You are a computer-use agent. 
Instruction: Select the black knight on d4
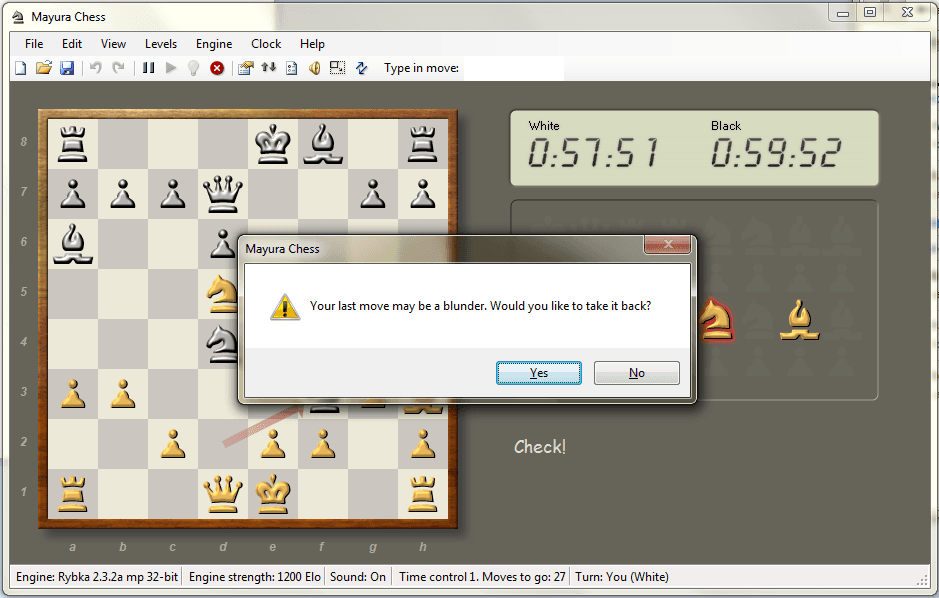222,343
